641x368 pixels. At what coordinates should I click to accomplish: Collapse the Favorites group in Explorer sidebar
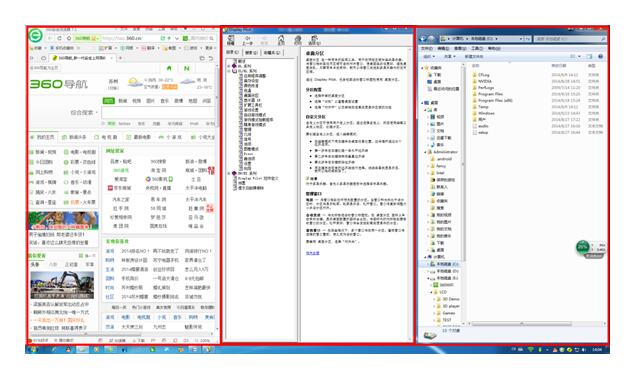422,68
